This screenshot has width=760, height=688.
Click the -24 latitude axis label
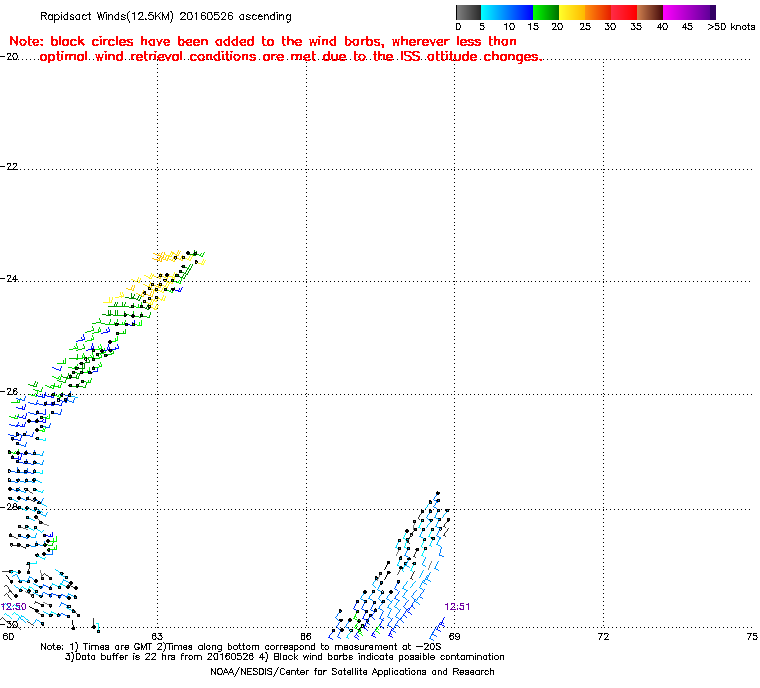tap(10, 279)
